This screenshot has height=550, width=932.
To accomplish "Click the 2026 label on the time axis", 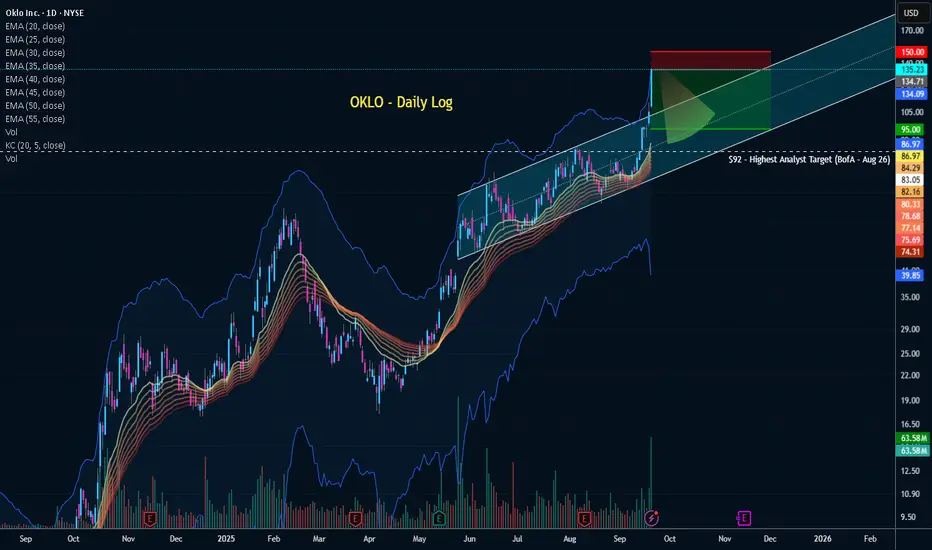I will (823, 539).
